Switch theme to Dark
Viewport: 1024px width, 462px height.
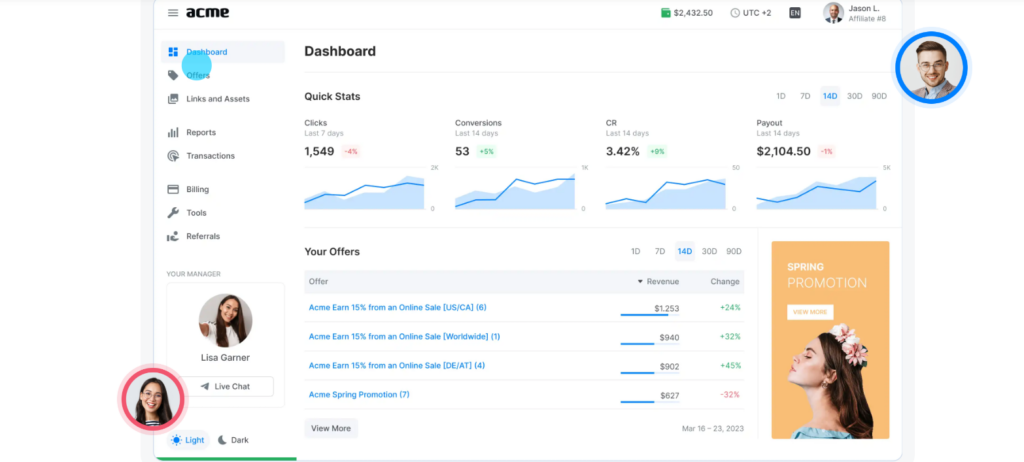[233, 440]
